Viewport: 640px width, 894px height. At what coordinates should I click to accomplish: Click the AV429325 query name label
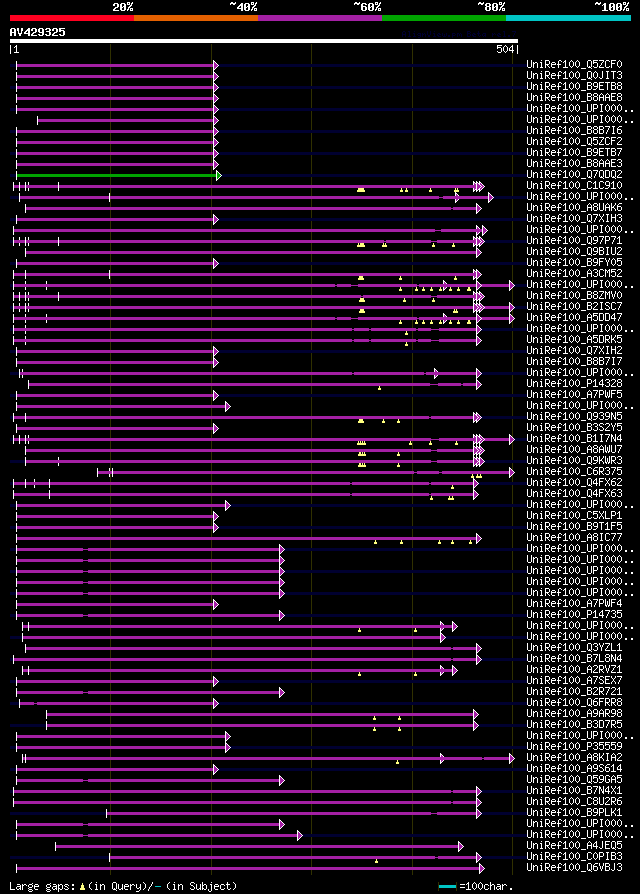tap(38, 32)
